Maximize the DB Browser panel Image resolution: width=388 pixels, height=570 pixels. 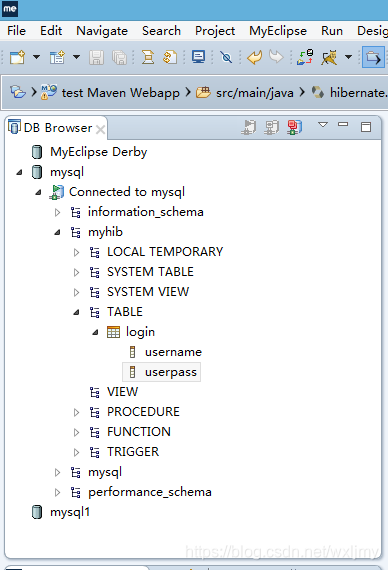[x=366, y=127]
